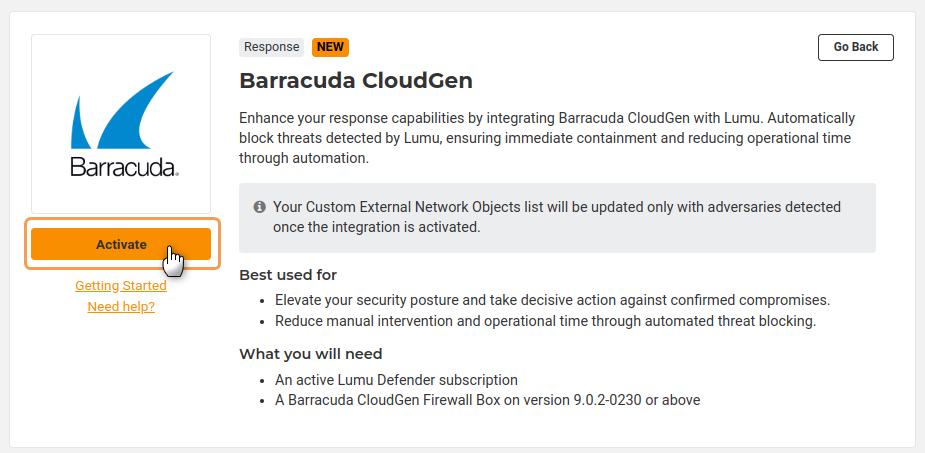The height and width of the screenshot is (453, 925).
Task: Click the orange Activate button
Action: point(120,244)
